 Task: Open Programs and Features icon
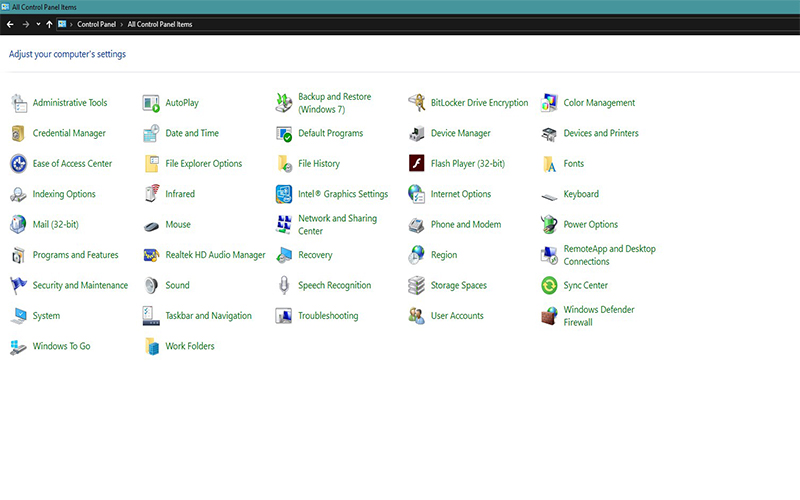18,255
